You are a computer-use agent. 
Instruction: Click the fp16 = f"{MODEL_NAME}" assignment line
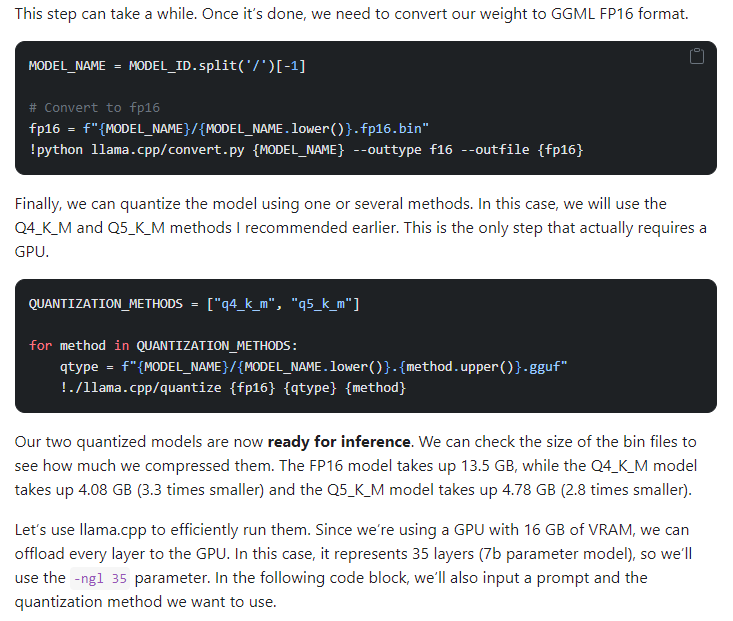[x=229, y=128]
